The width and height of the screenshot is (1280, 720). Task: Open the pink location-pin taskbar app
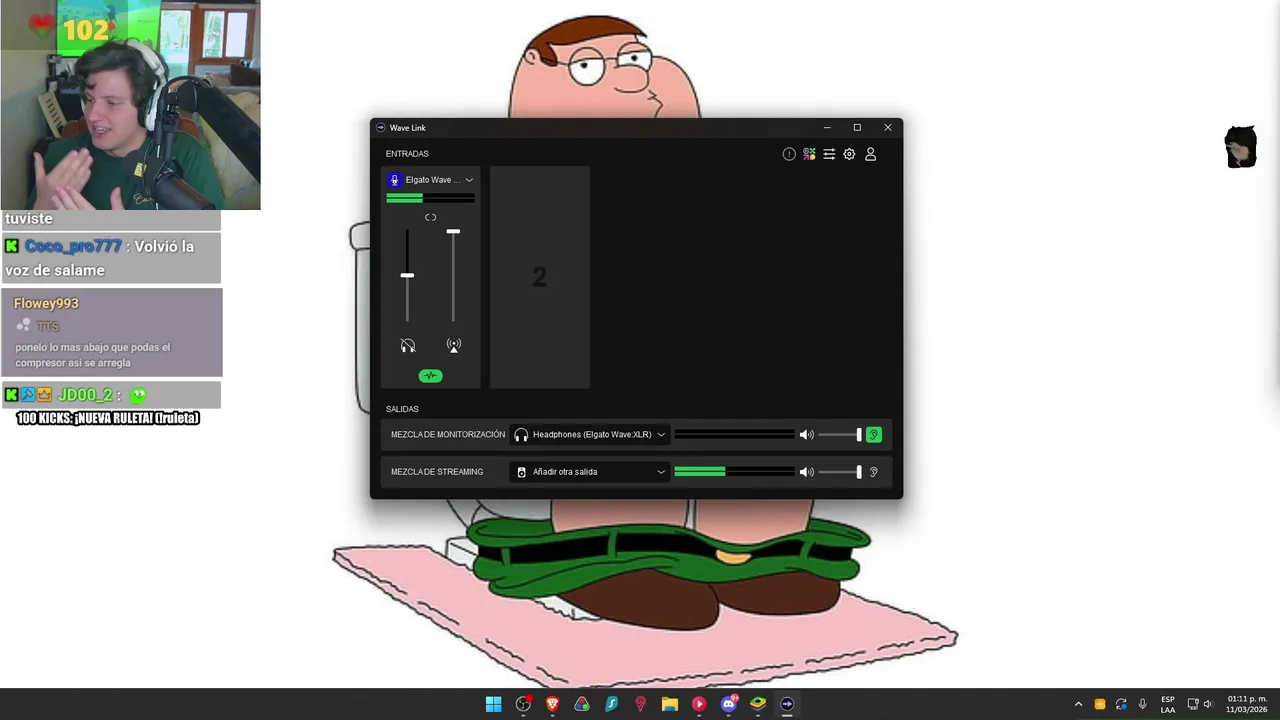point(640,704)
